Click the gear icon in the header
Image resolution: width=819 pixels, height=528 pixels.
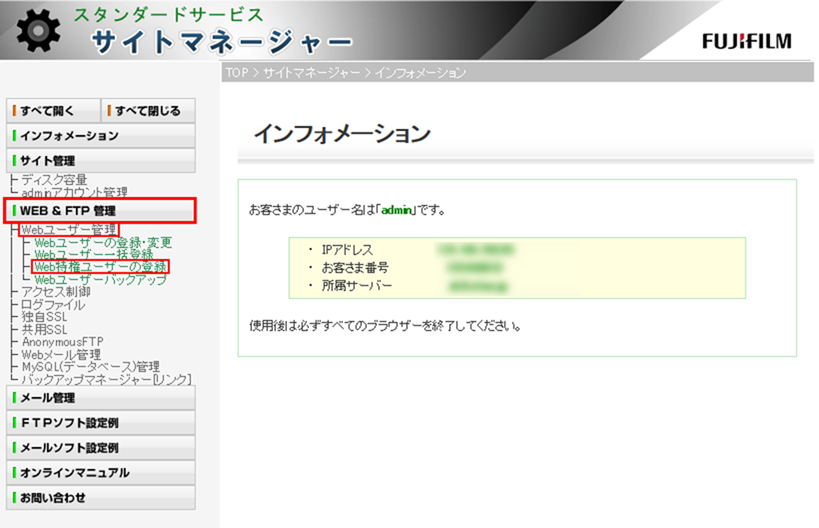pos(38,32)
